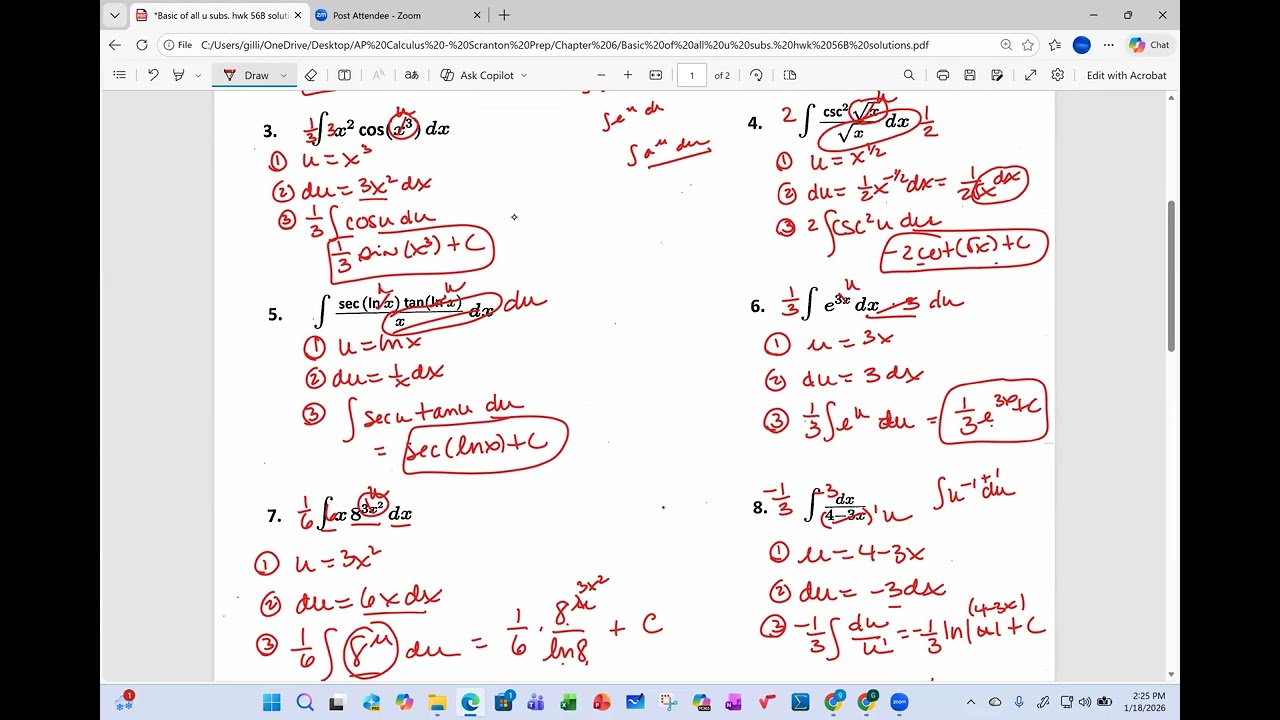Expand the highlight color dropdown arrow
This screenshot has height=720, width=1280.
pyautogui.click(x=198, y=75)
